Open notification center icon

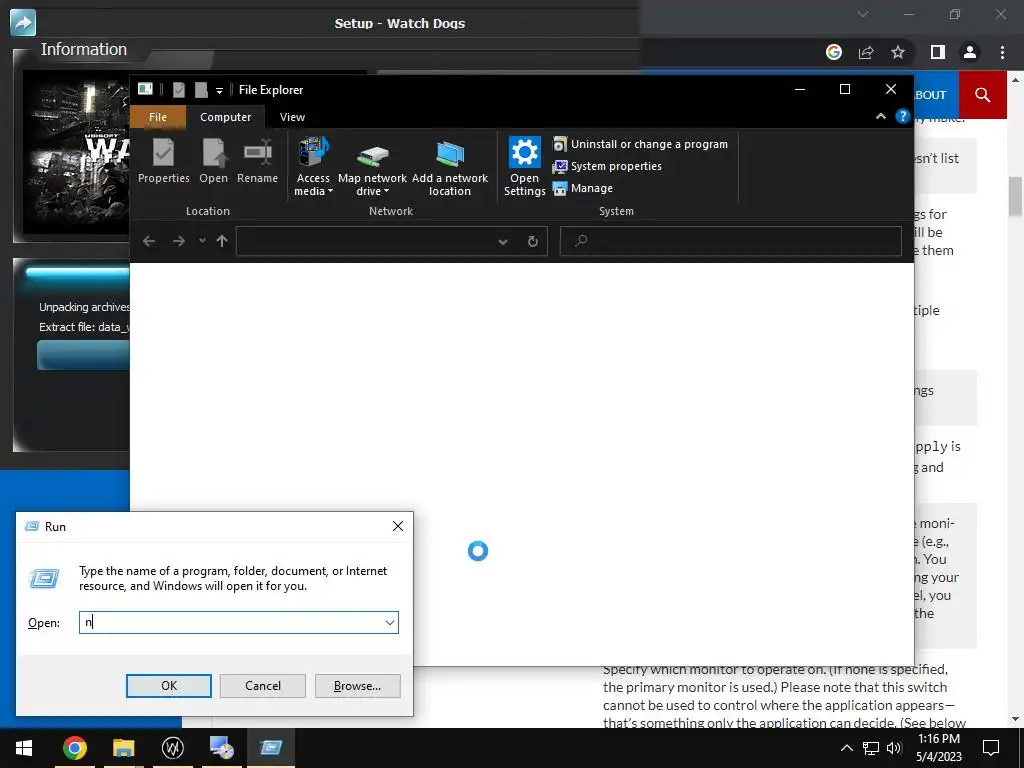991,748
